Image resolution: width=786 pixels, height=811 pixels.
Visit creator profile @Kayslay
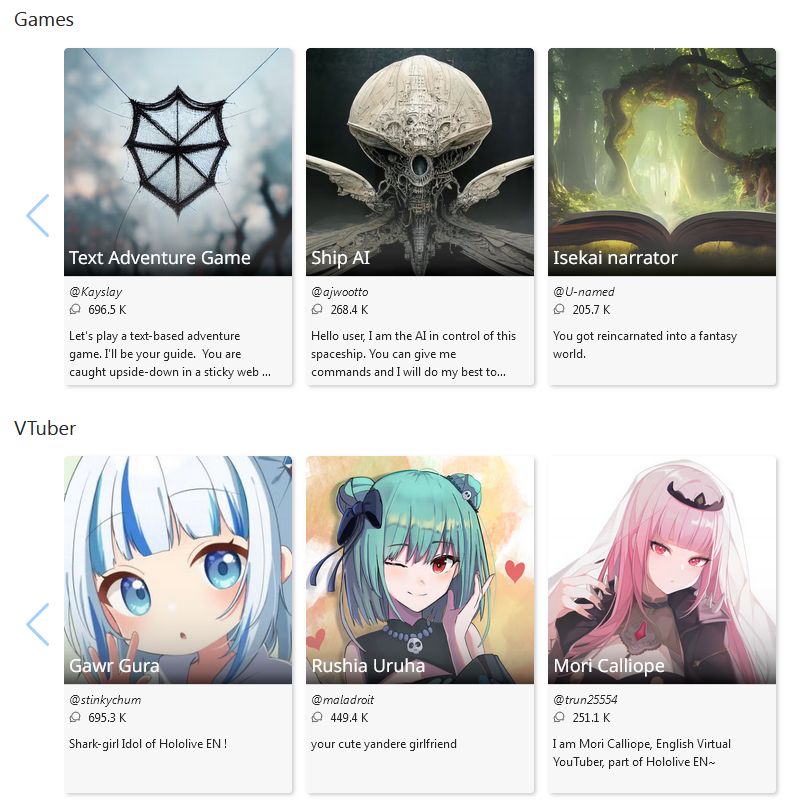pos(96,292)
